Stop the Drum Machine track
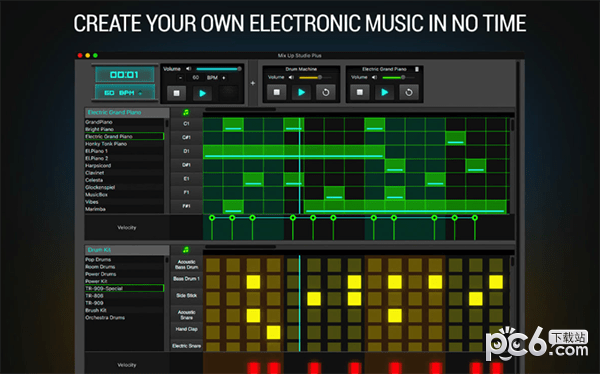This screenshot has height=374, width=600. point(276,92)
